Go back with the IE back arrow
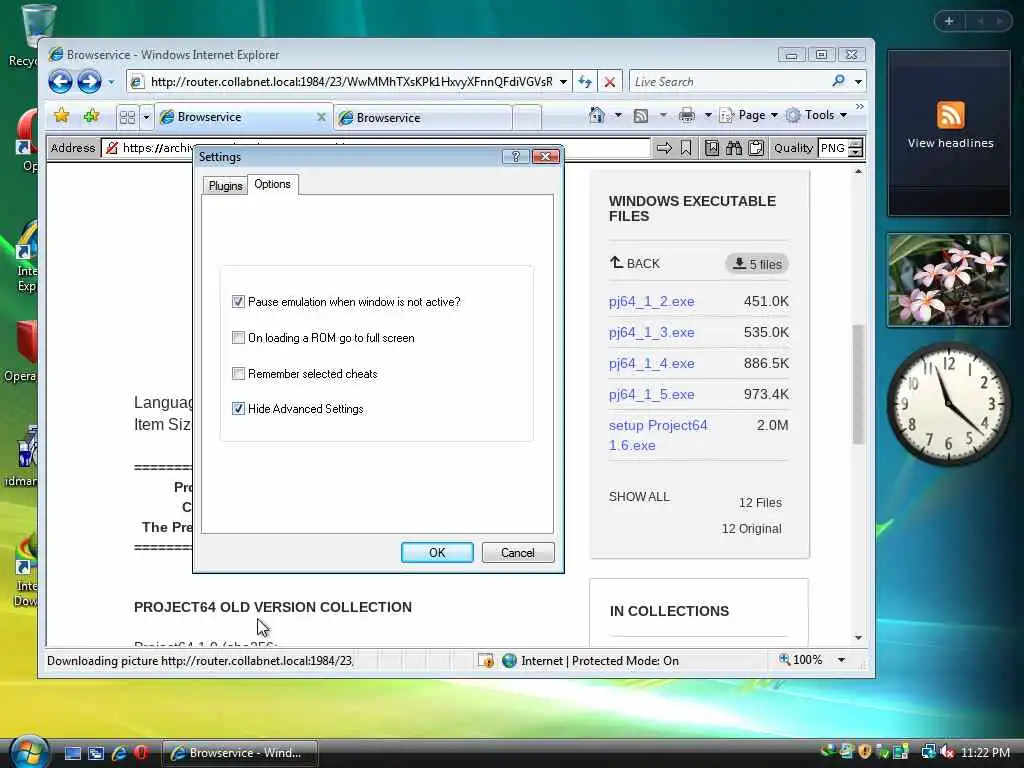 click(60, 82)
